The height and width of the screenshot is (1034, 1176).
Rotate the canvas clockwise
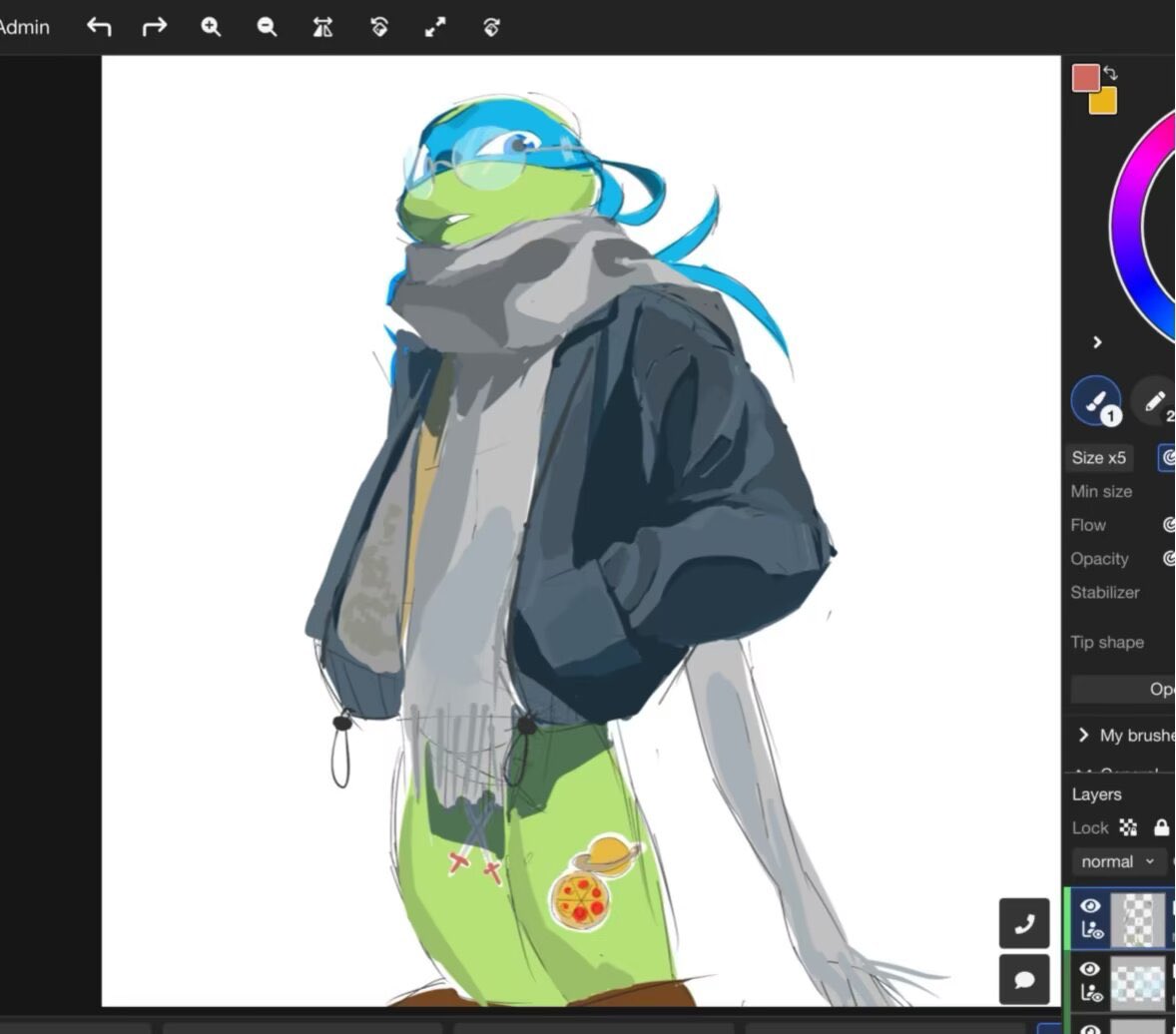pyautogui.click(x=491, y=27)
